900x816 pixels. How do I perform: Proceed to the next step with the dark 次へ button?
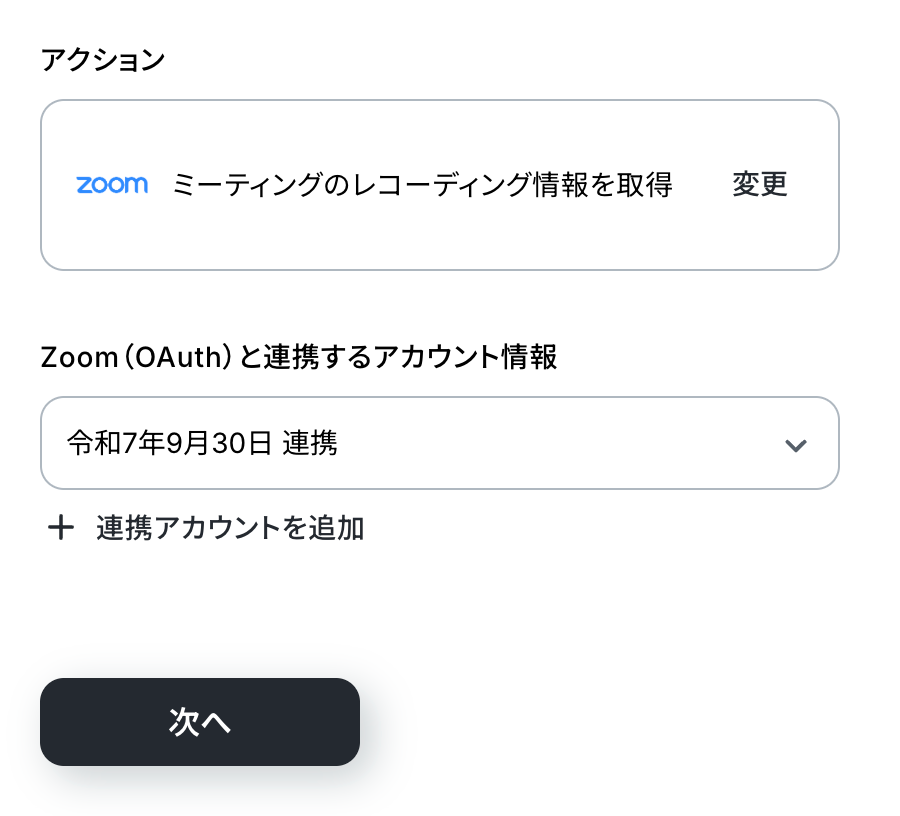(x=200, y=722)
